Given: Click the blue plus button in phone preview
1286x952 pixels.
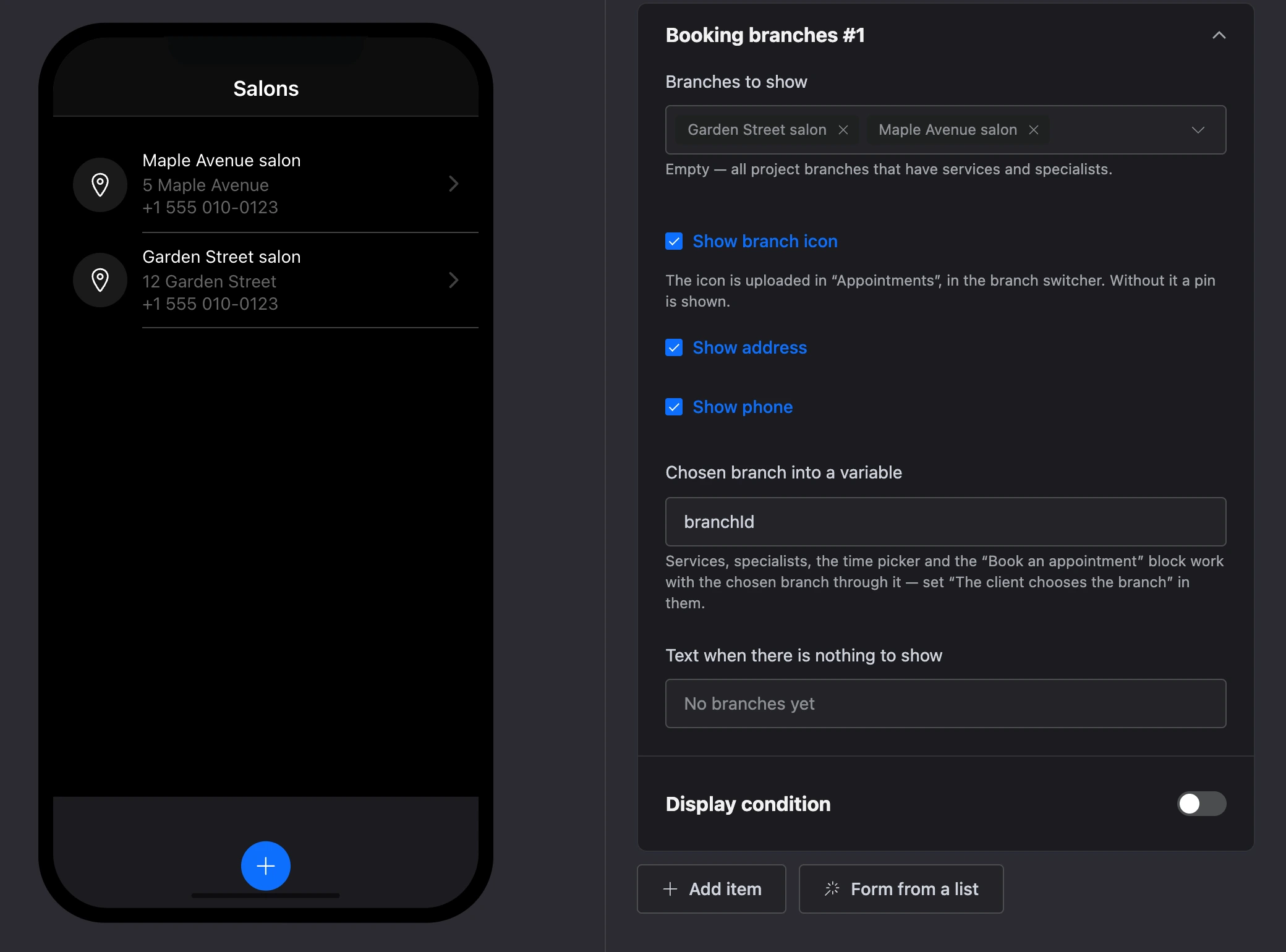Looking at the screenshot, I should click(266, 865).
